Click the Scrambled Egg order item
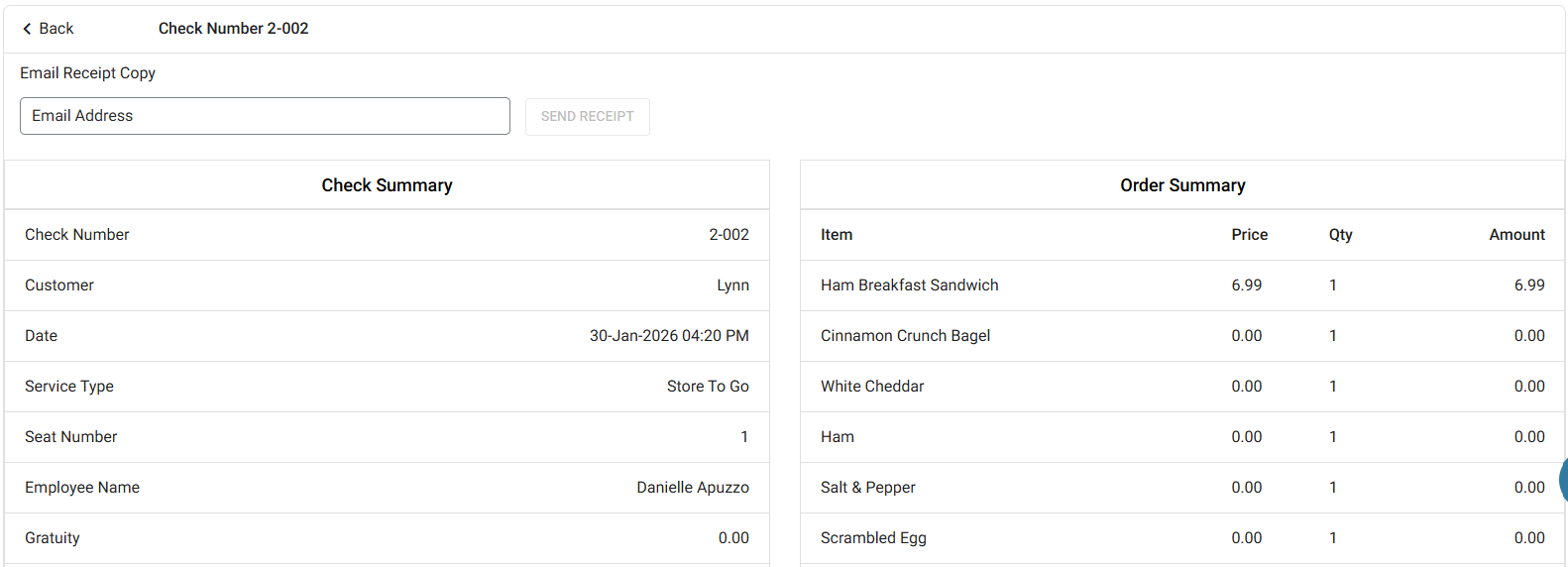 click(873, 538)
